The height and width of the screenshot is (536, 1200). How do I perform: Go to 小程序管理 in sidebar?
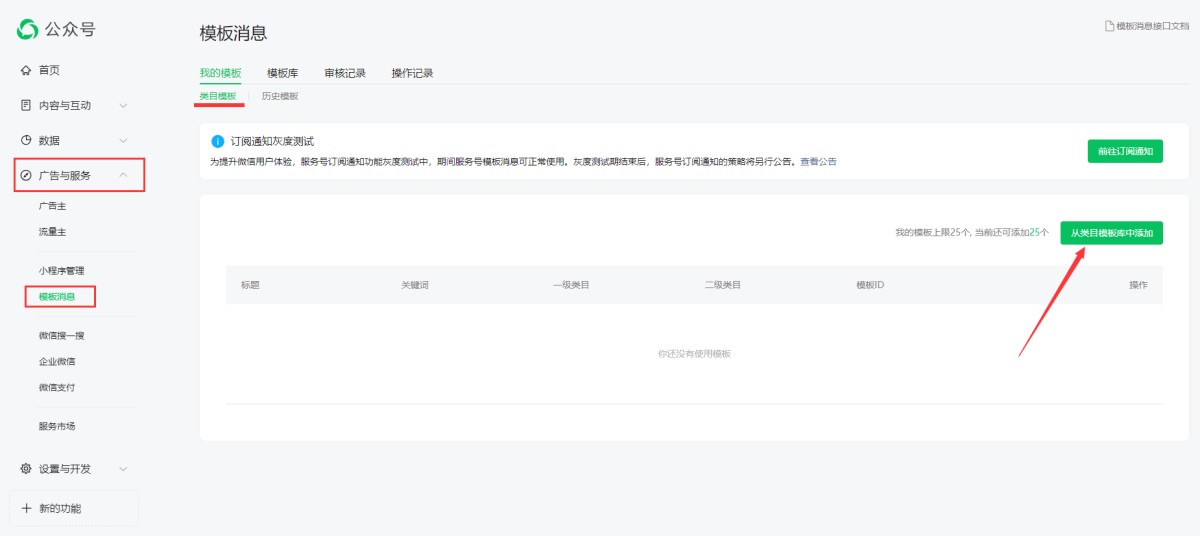pyautogui.click(x=62, y=271)
